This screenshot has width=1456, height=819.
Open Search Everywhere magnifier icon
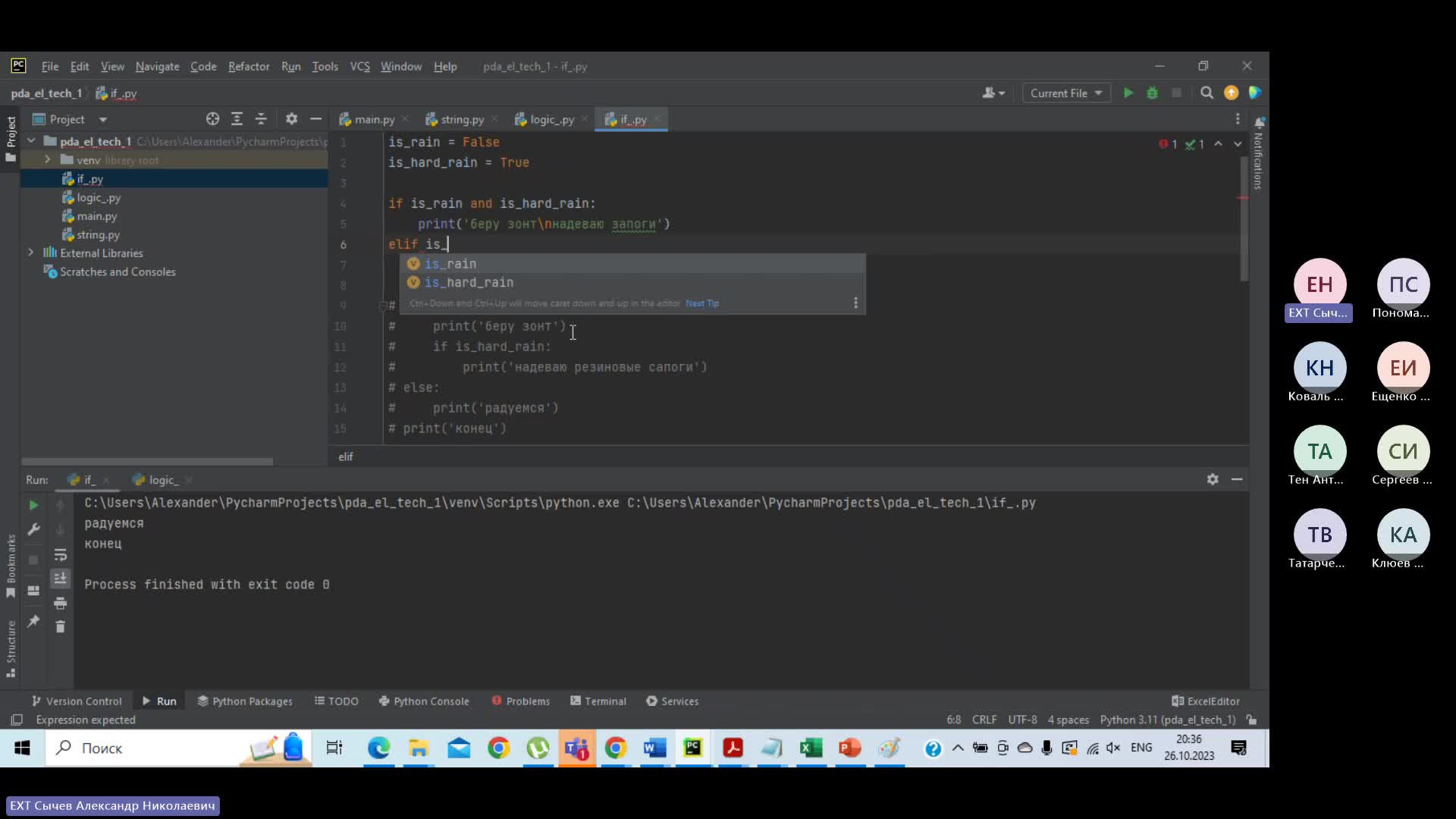click(x=1207, y=93)
